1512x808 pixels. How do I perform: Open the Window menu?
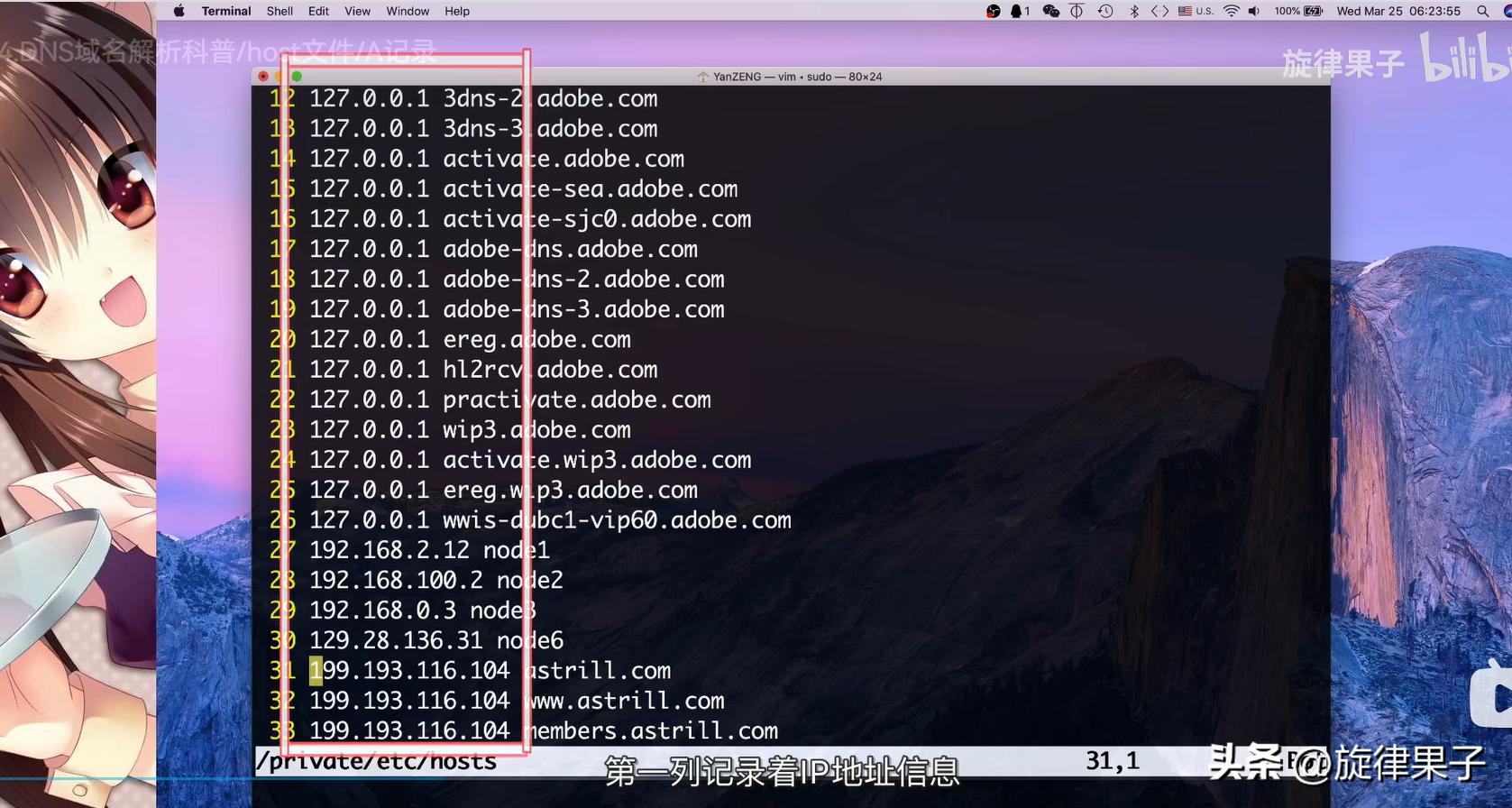(x=408, y=11)
